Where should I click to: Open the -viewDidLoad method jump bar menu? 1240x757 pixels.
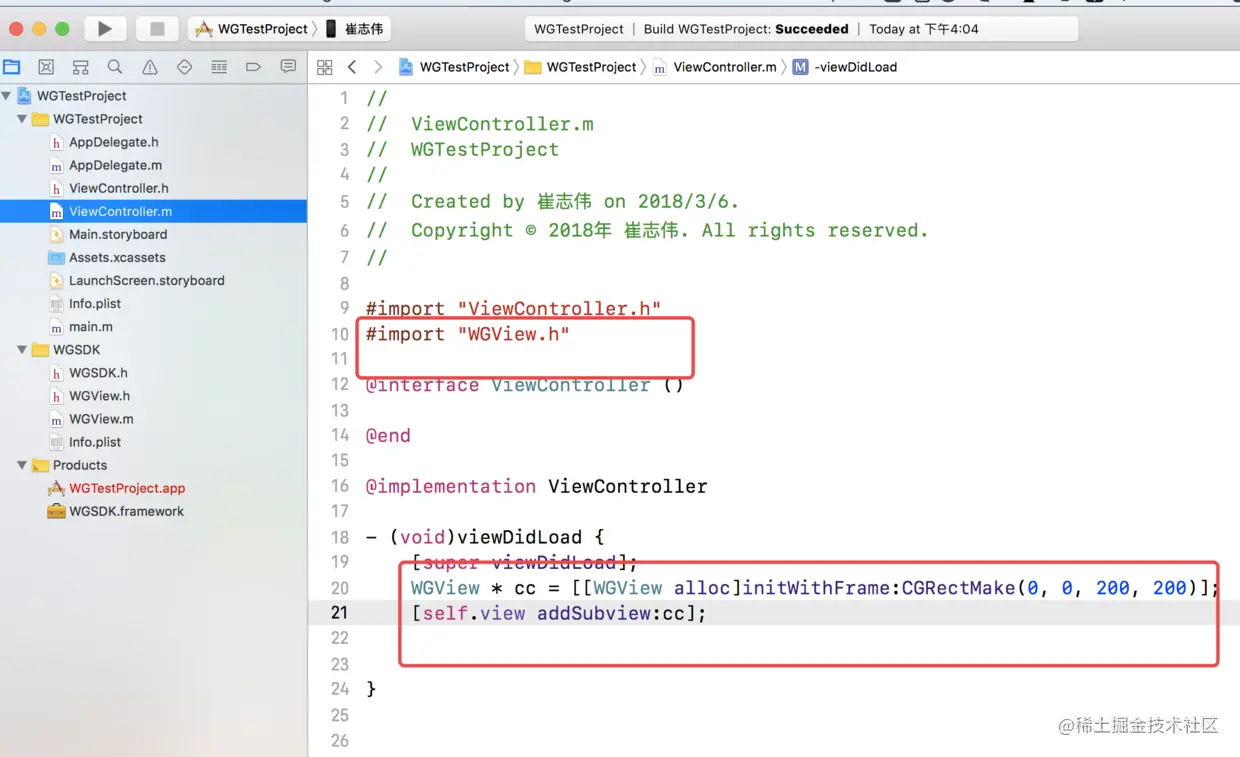pos(845,67)
